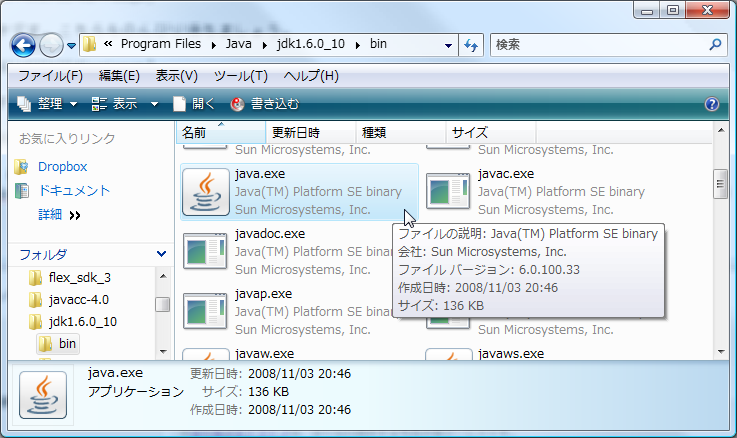Sort by the 種類 column header
Image resolution: width=737 pixels, height=438 pixels.
tap(400, 132)
